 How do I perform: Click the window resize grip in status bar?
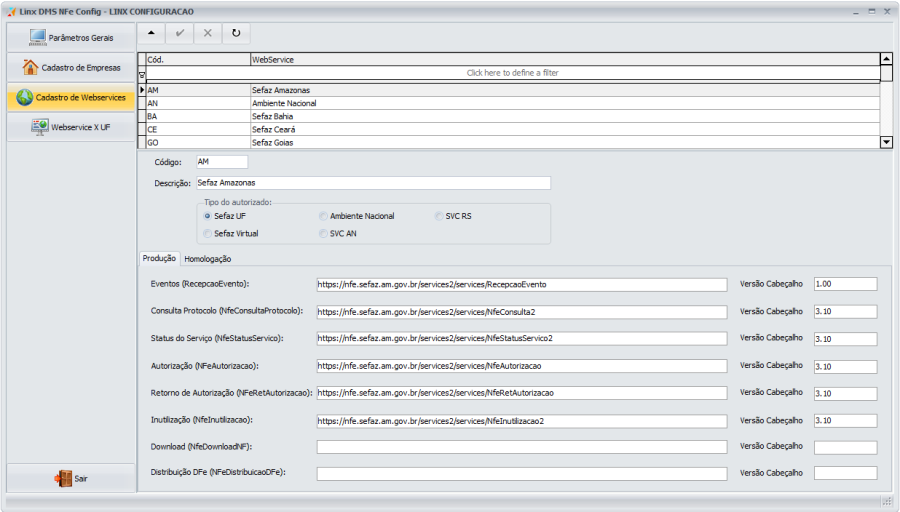[x=887, y=501]
